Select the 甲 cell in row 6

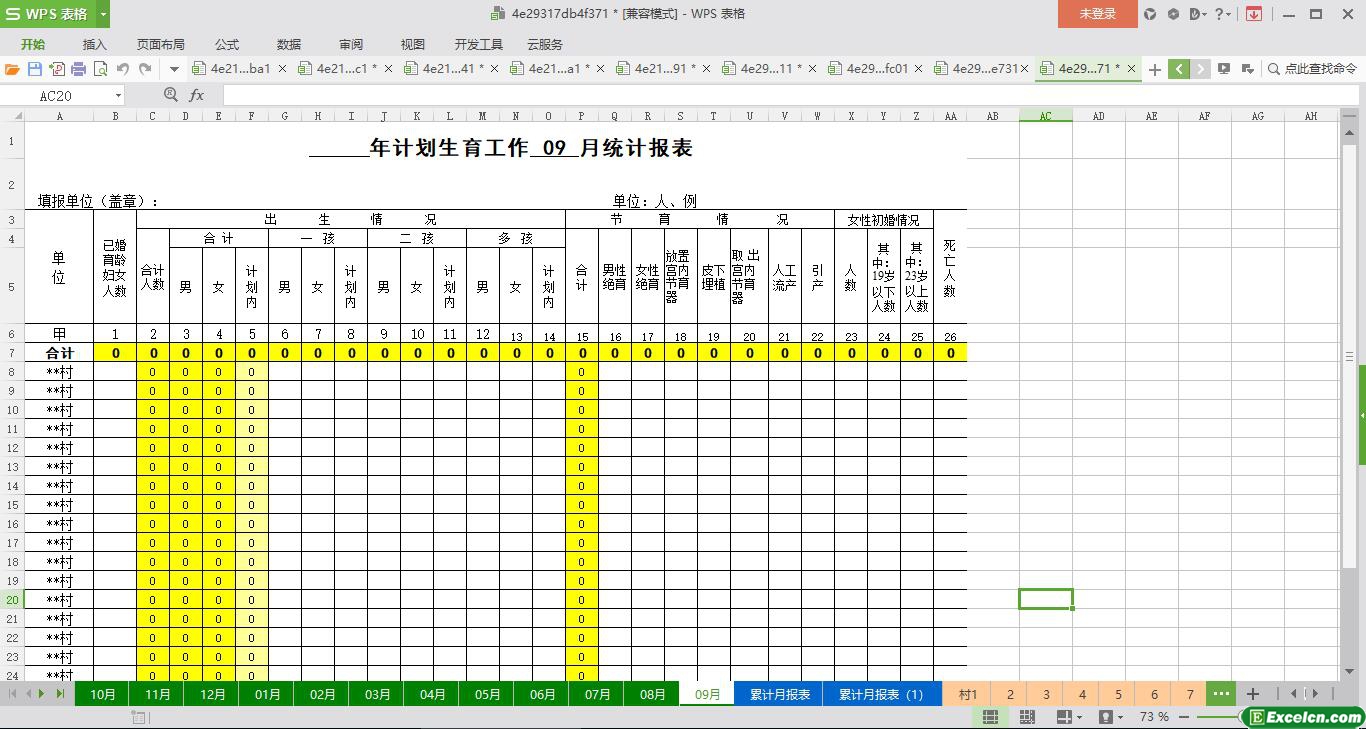pos(59,334)
